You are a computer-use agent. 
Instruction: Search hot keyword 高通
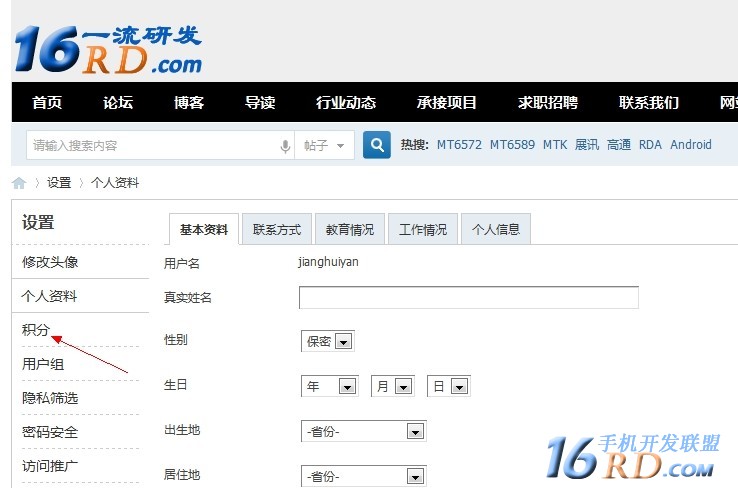[619, 144]
